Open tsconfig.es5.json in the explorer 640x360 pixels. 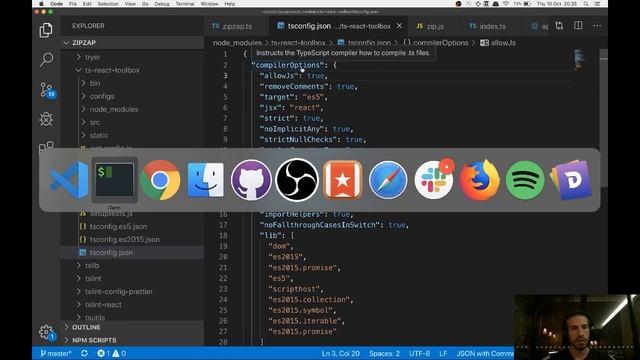point(118,227)
